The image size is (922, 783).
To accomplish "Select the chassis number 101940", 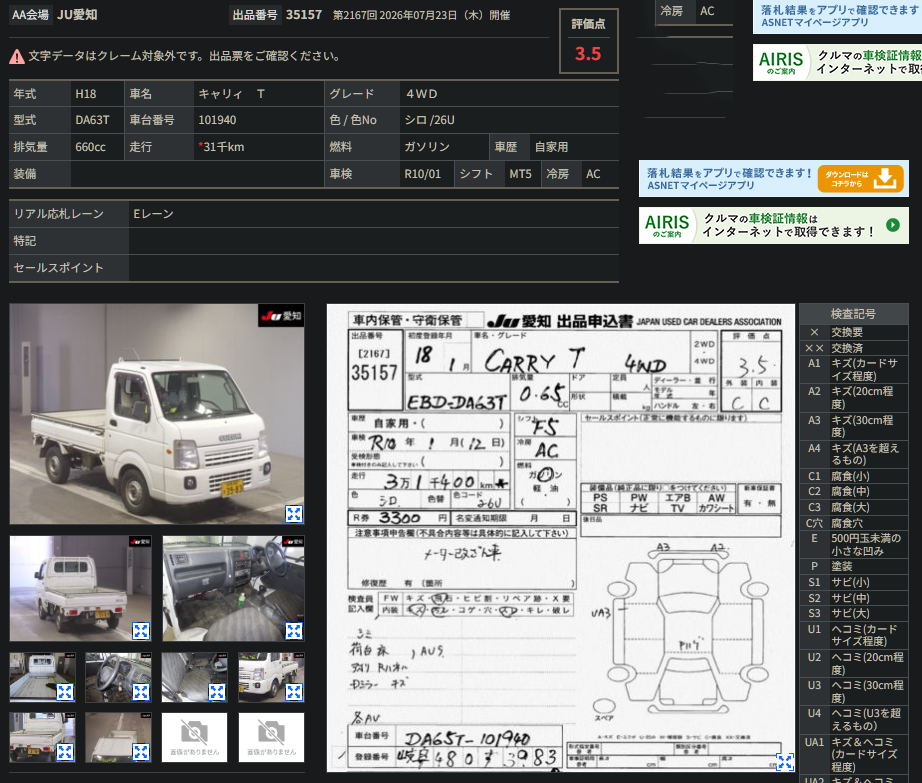I will pyautogui.click(x=217, y=120).
